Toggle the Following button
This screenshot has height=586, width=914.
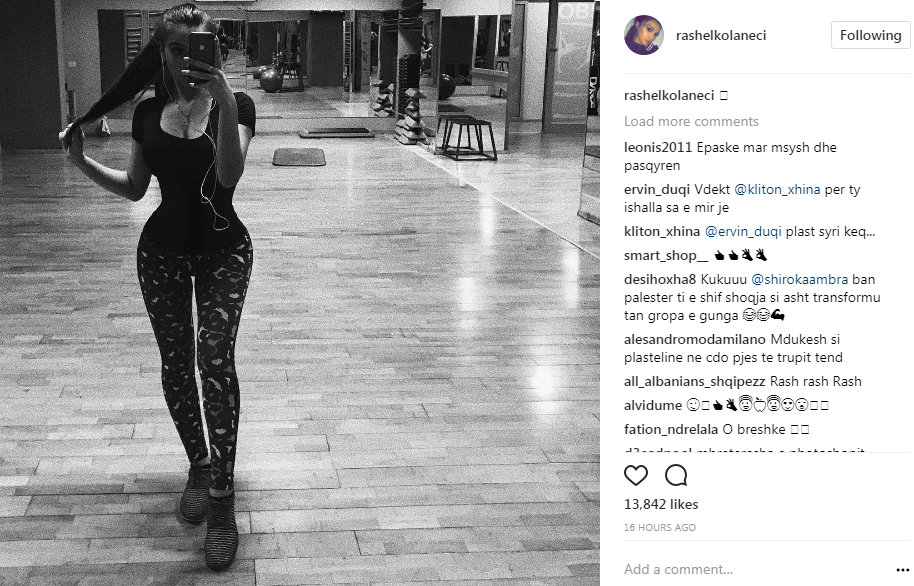coord(870,35)
